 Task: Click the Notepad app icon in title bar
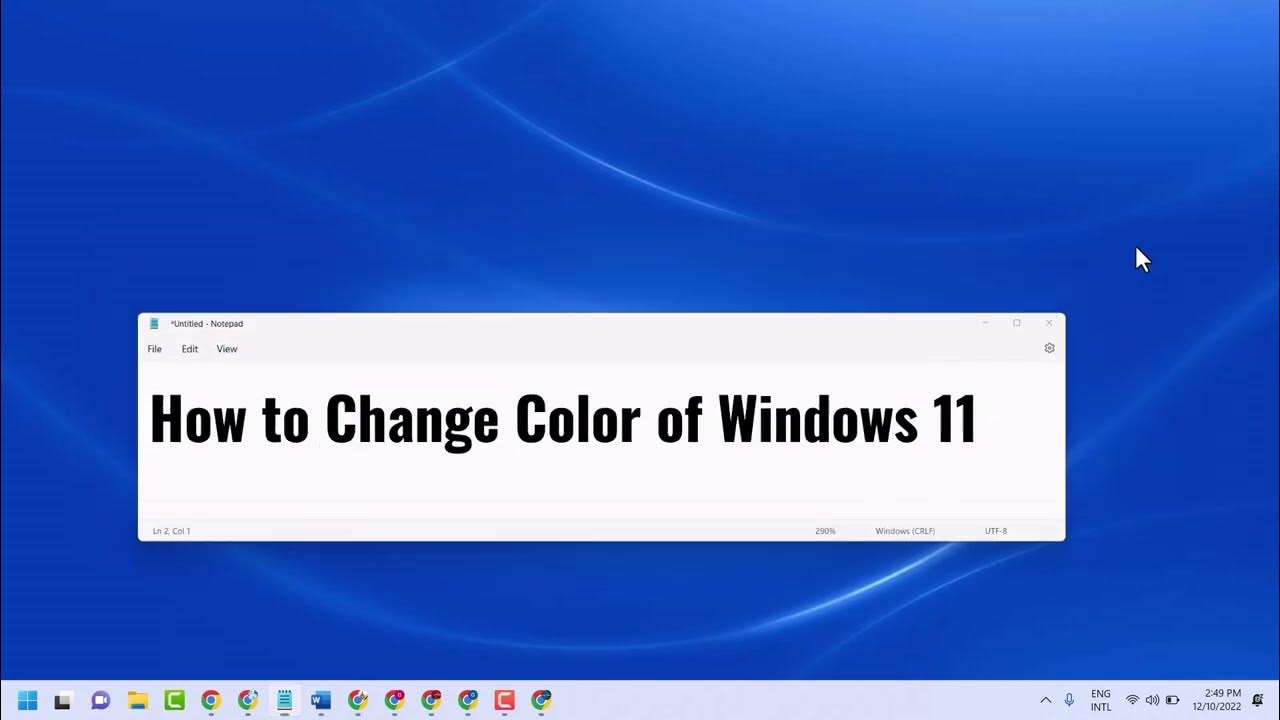[154, 323]
